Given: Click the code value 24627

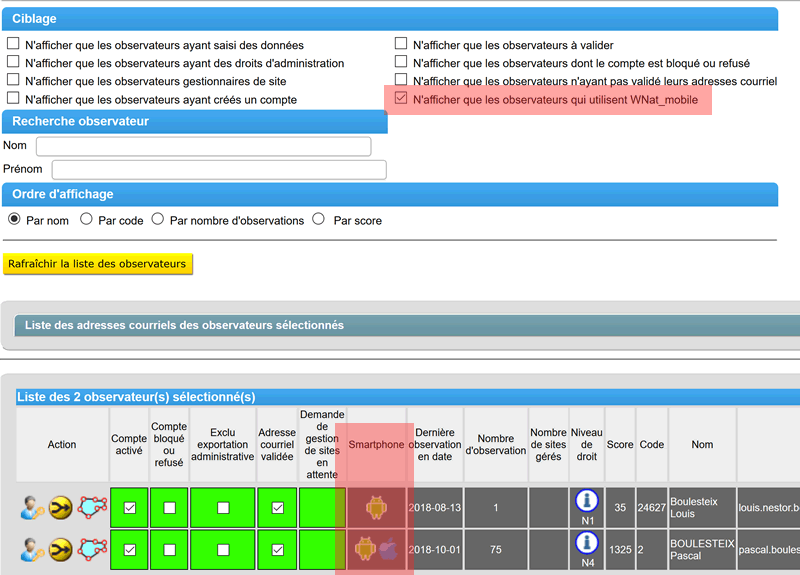Looking at the screenshot, I should 652,508.
